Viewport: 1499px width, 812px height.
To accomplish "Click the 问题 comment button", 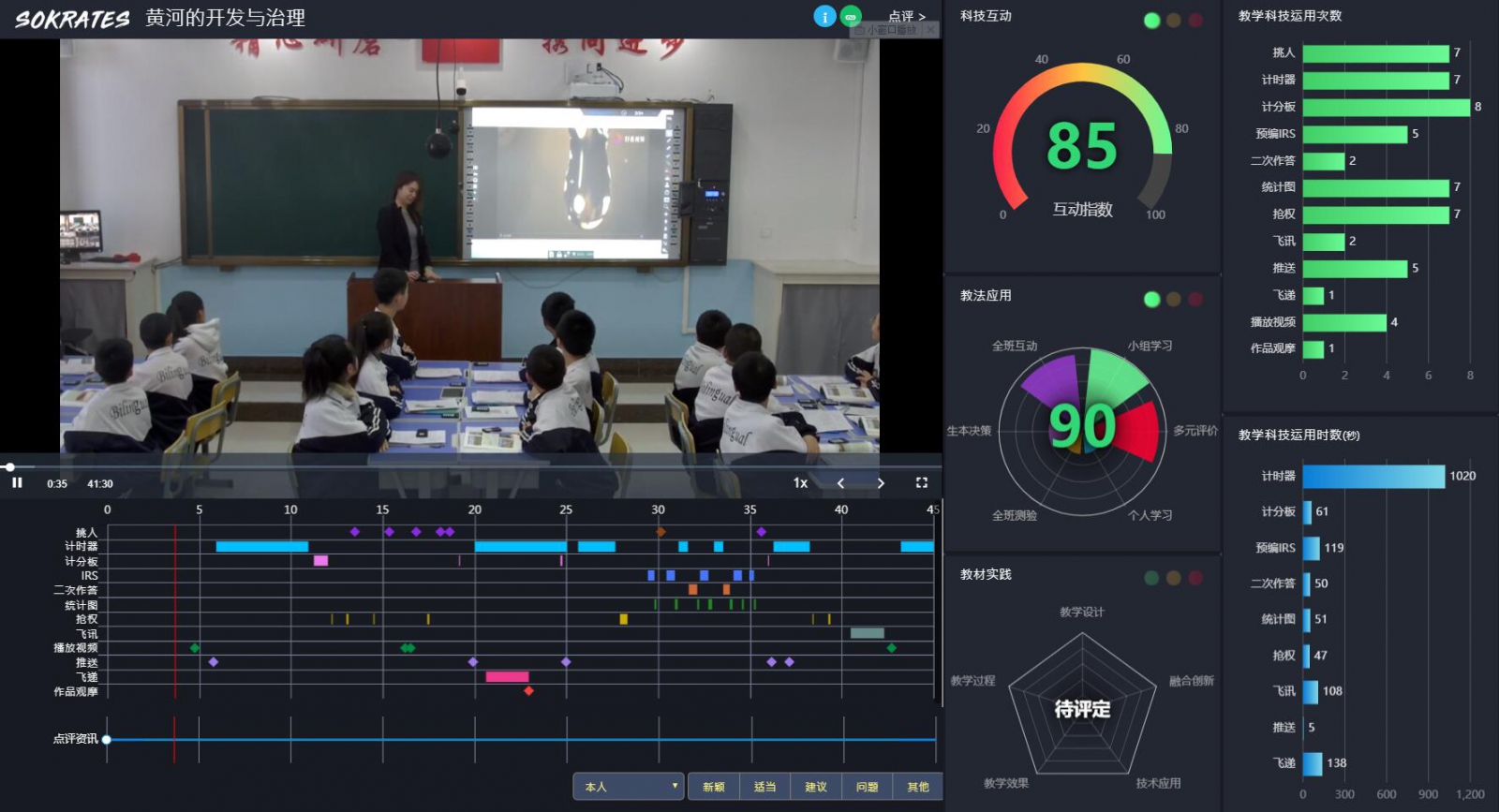I will coord(867,787).
